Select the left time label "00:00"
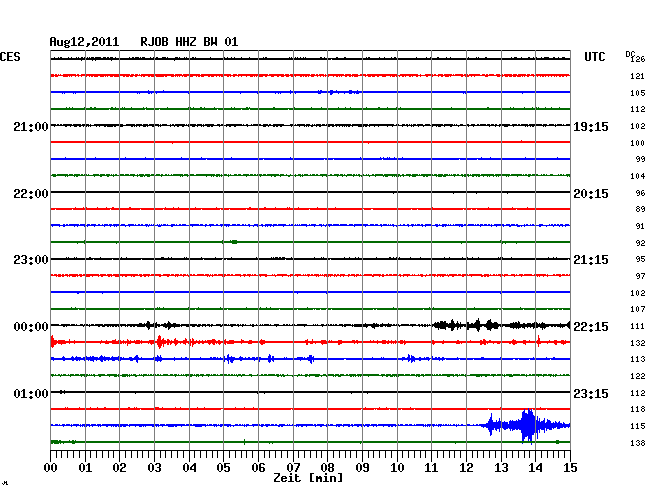The height and width of the screenshot is (494, 650). tap(31, 327)
